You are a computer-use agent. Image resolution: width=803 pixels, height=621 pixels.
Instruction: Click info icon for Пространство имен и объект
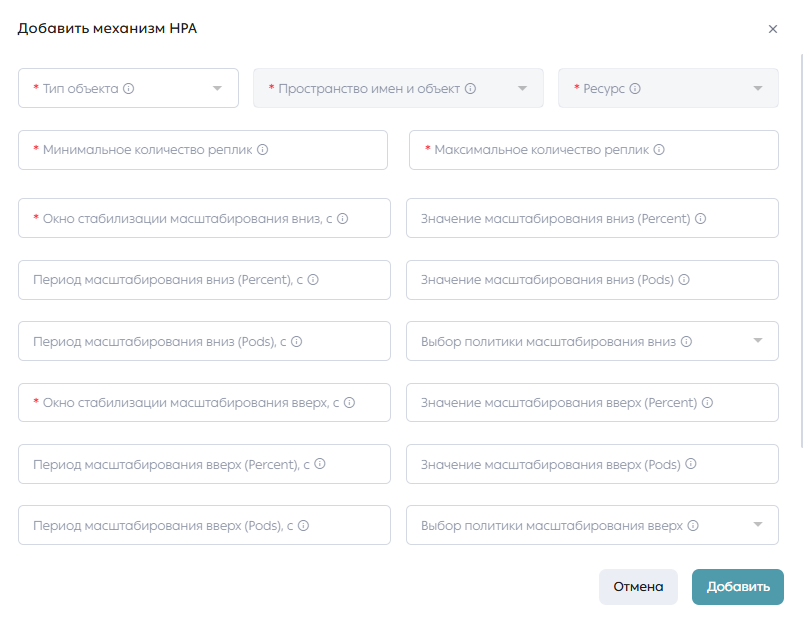[x=470, y=89]
